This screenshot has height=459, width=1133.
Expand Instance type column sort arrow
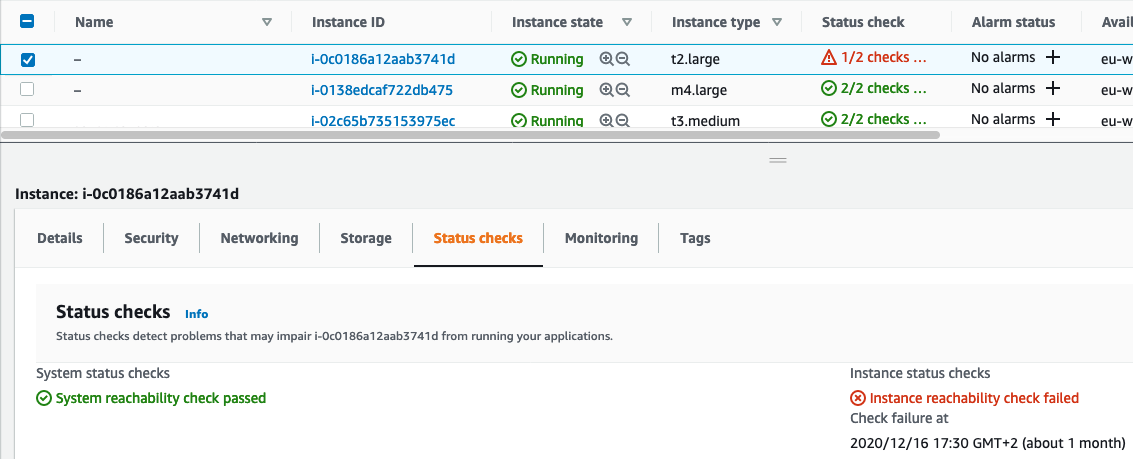coord(778,22)
